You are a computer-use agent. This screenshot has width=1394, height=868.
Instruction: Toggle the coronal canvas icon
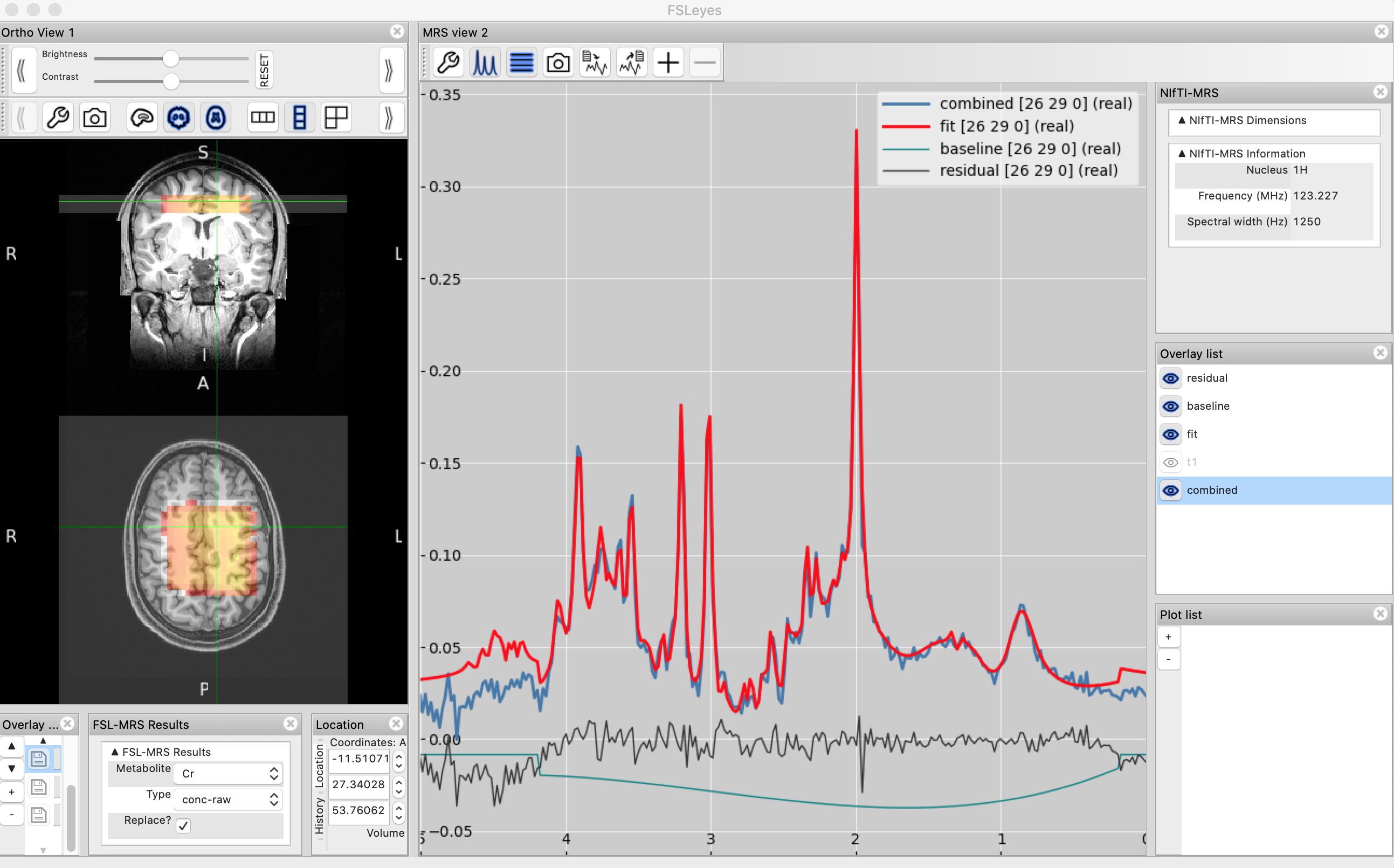click(x=179, y=118)
